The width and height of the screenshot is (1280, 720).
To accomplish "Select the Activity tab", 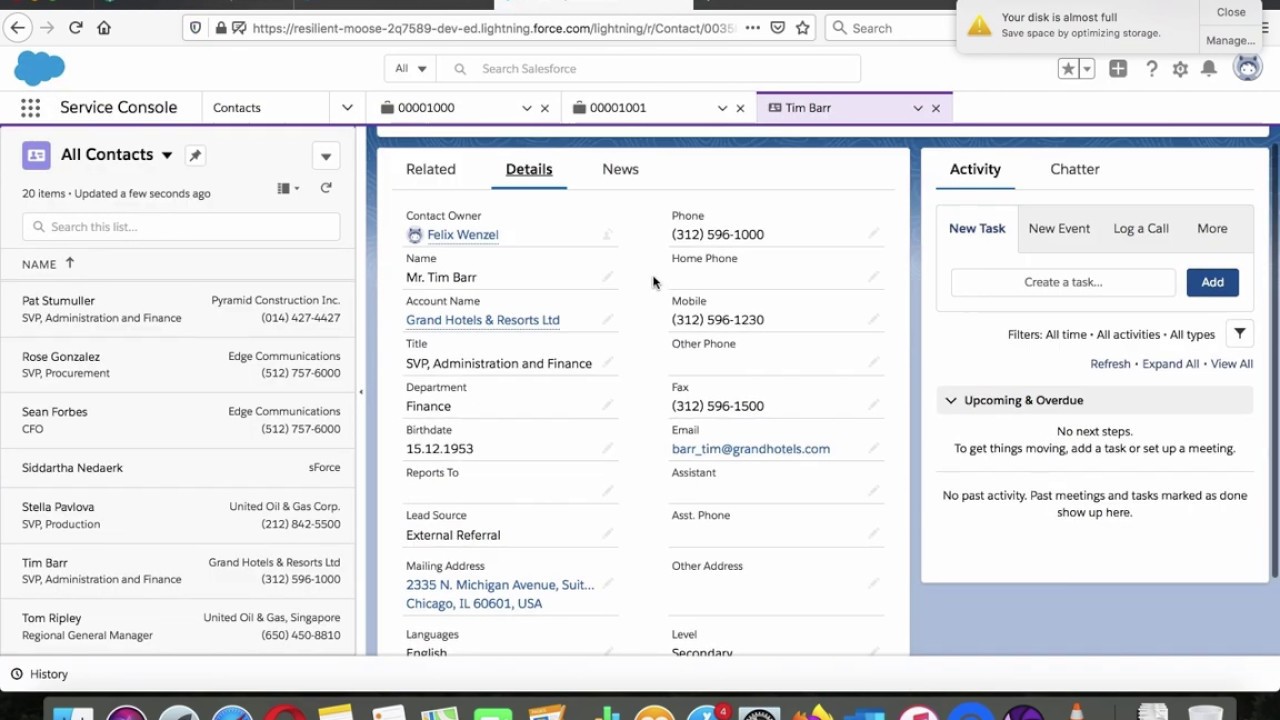I will click(975, 169).
